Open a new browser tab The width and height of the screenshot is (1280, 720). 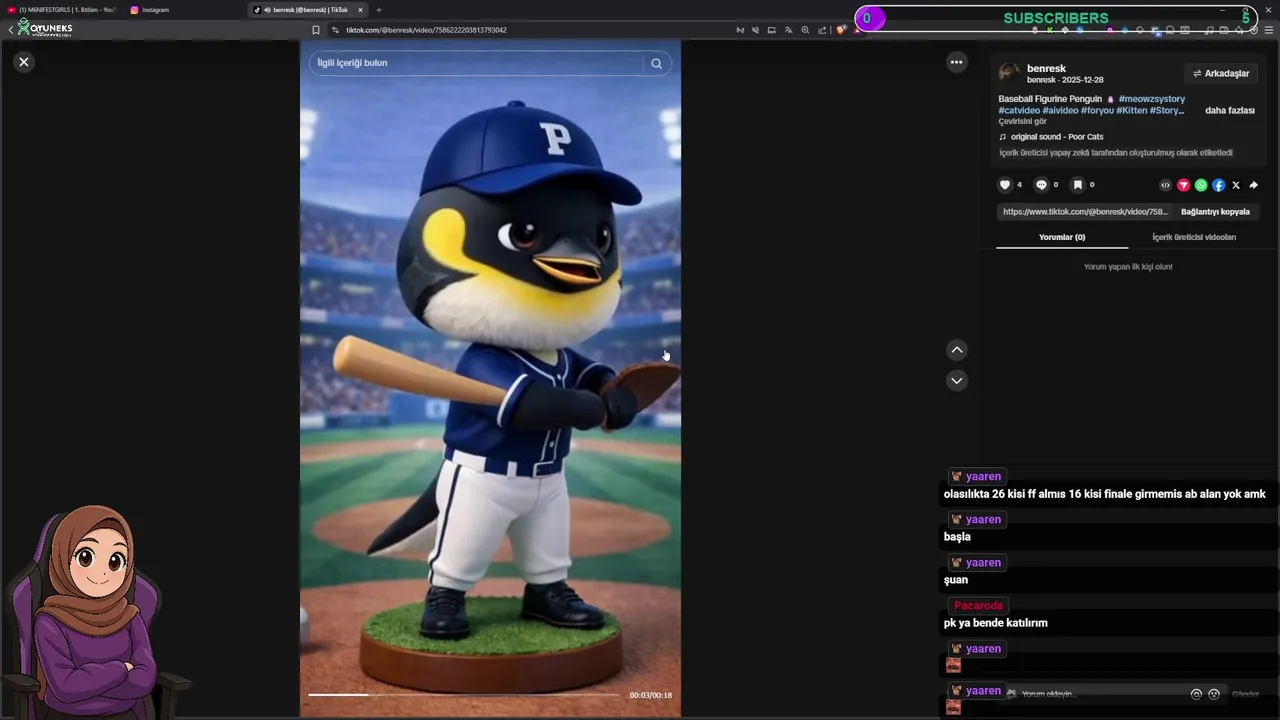[x=379, y=10]
